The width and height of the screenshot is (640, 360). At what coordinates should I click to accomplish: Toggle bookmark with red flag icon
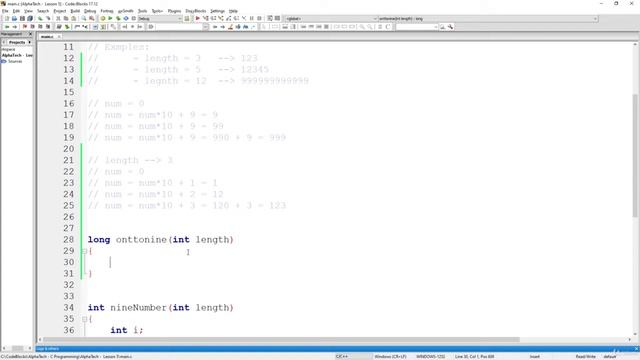tap(24, 27)
